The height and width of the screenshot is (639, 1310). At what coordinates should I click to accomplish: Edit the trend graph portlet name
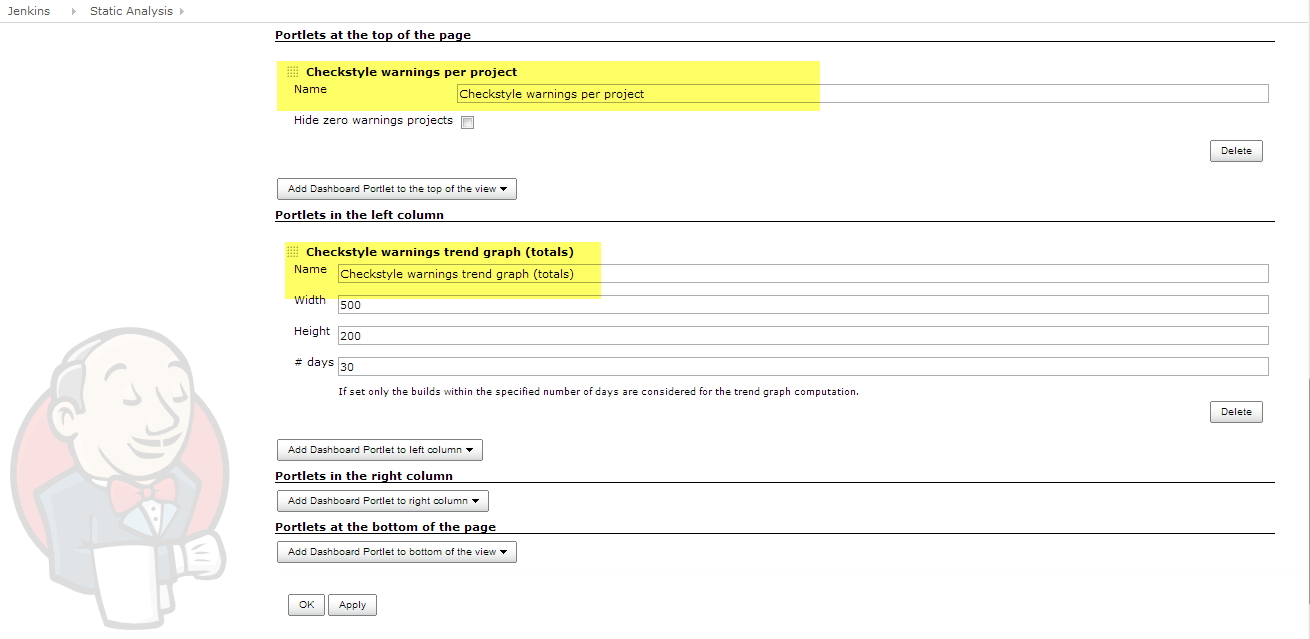700,273
